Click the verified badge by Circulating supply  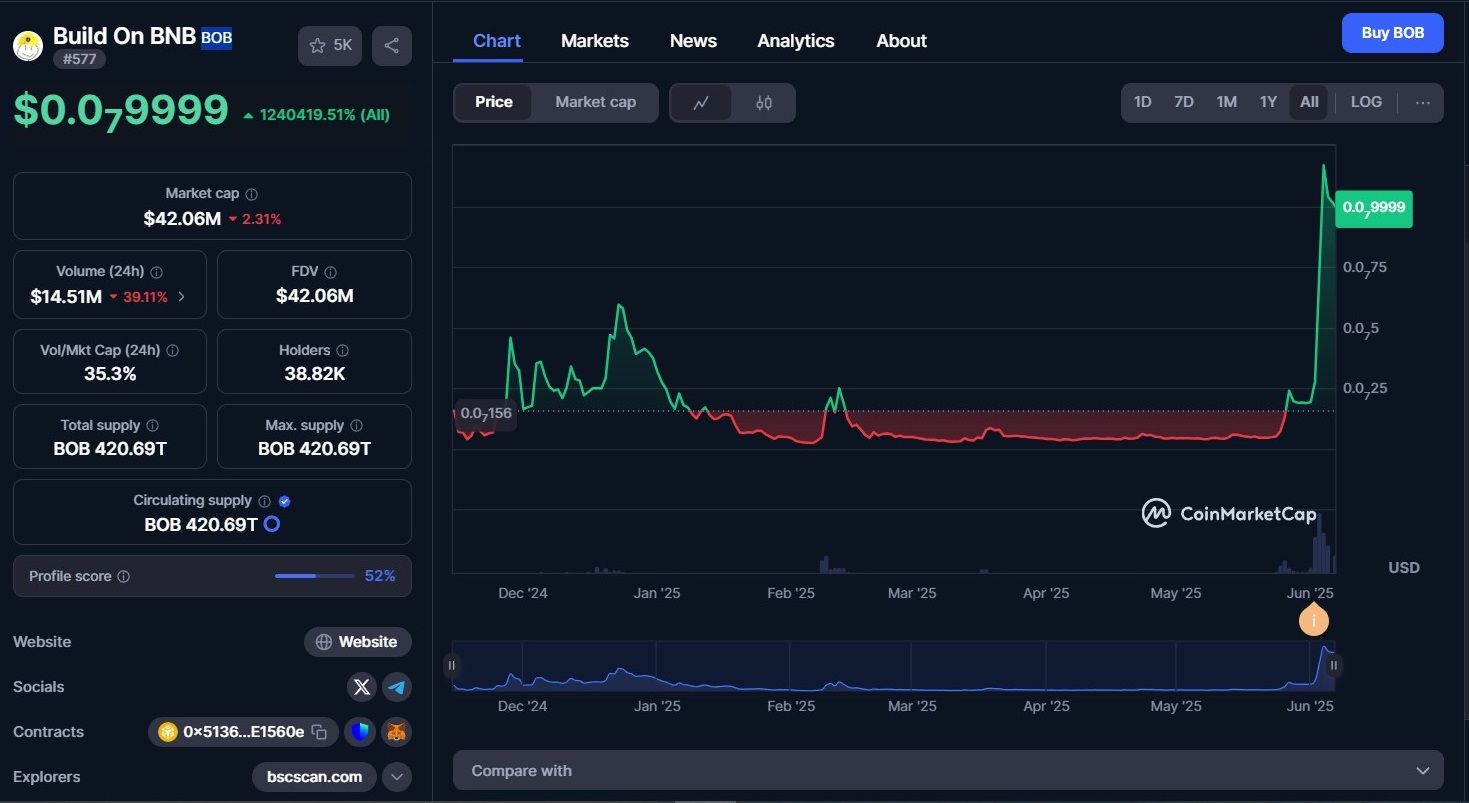[x=285, y=501]
